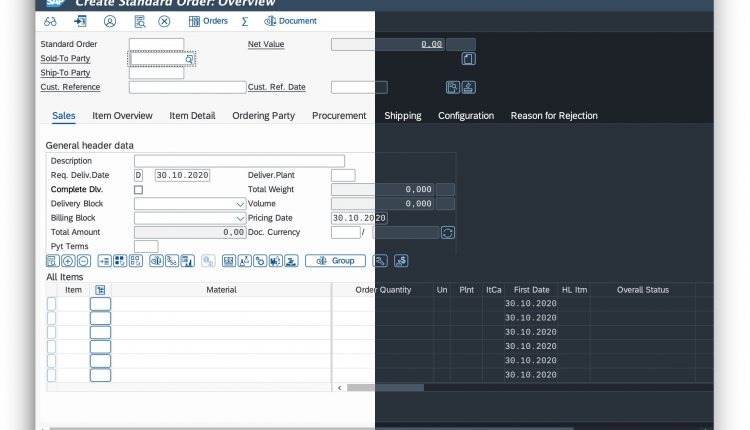Image resolution: width=750 pixels, height=430 pixels.
Task: Open the Configuration tab
Action: coord(466,116)
